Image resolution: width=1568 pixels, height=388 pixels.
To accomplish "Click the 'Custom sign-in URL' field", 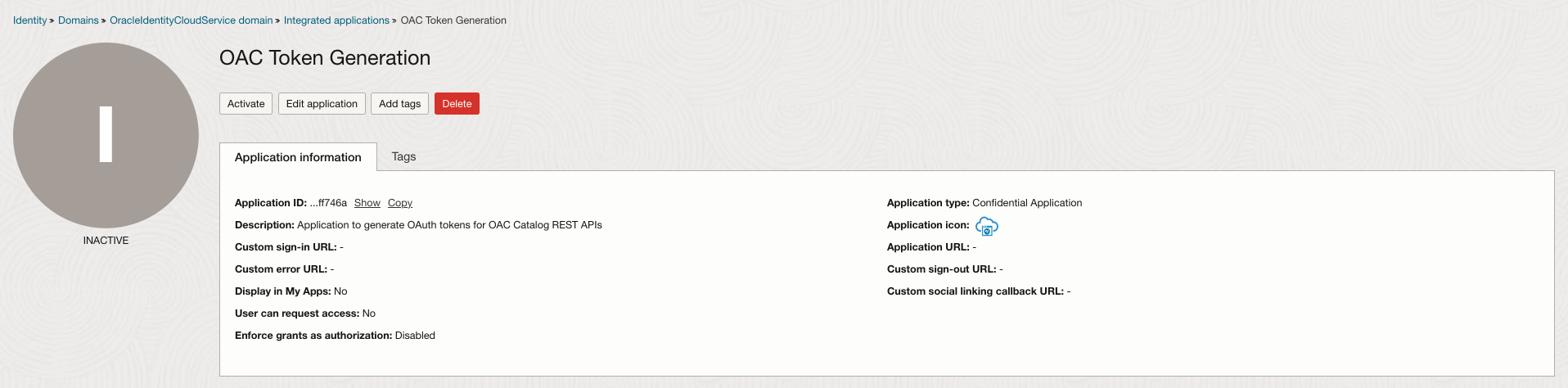I will click(289, 247).
